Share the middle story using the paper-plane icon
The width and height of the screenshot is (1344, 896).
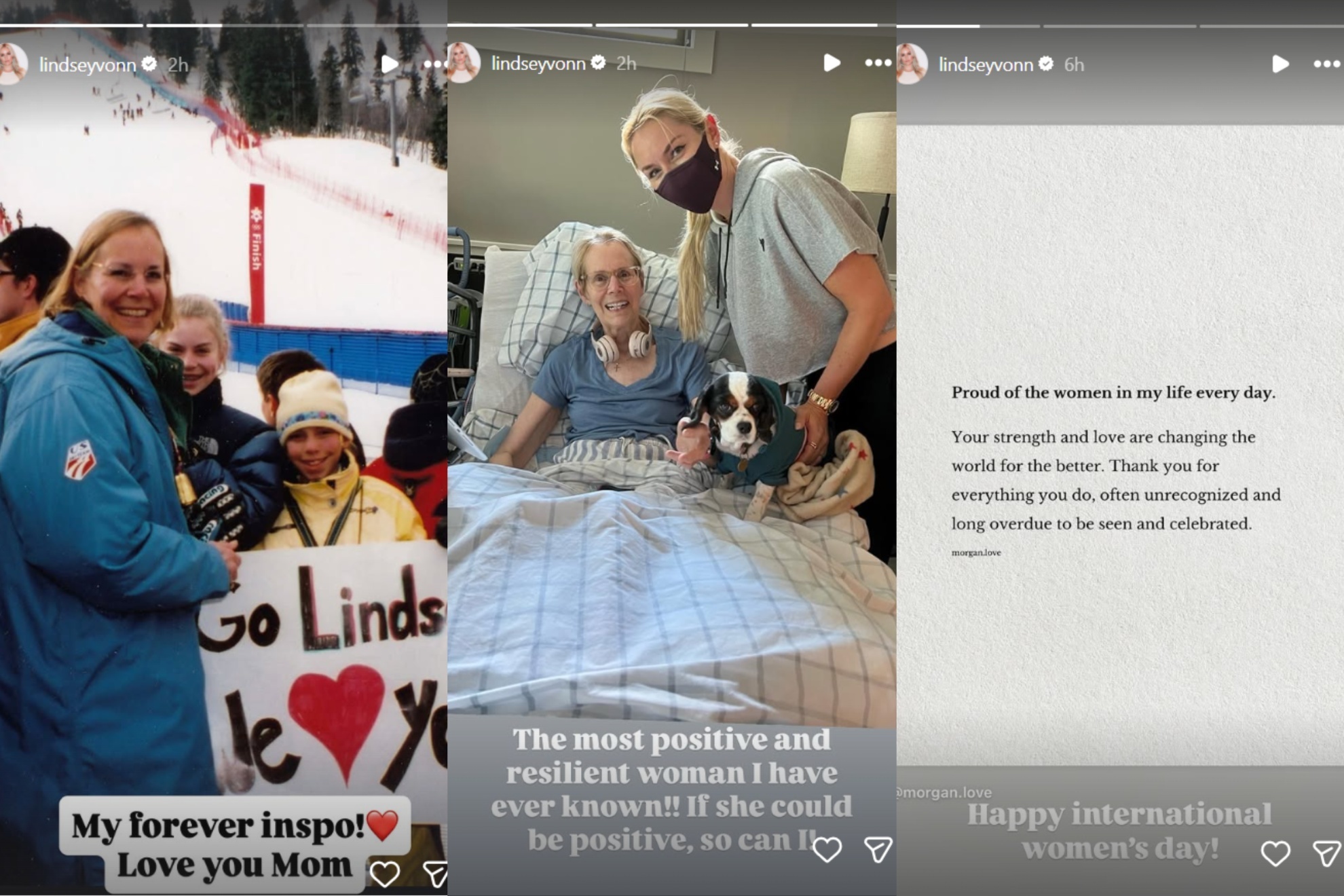click(x=878, y=849)
